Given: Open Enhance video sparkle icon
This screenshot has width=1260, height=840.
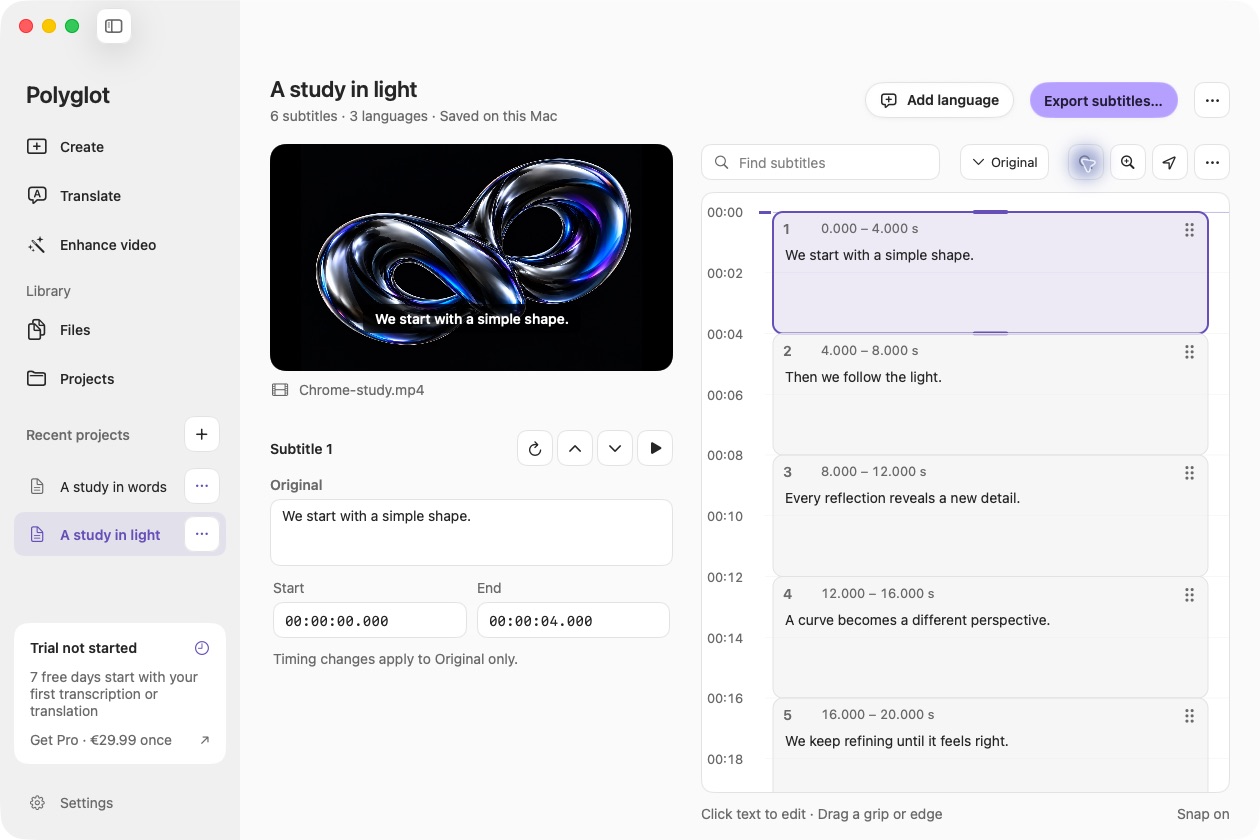Looking at the screenshot, I should pyautogui.click(x=37, y=245).
